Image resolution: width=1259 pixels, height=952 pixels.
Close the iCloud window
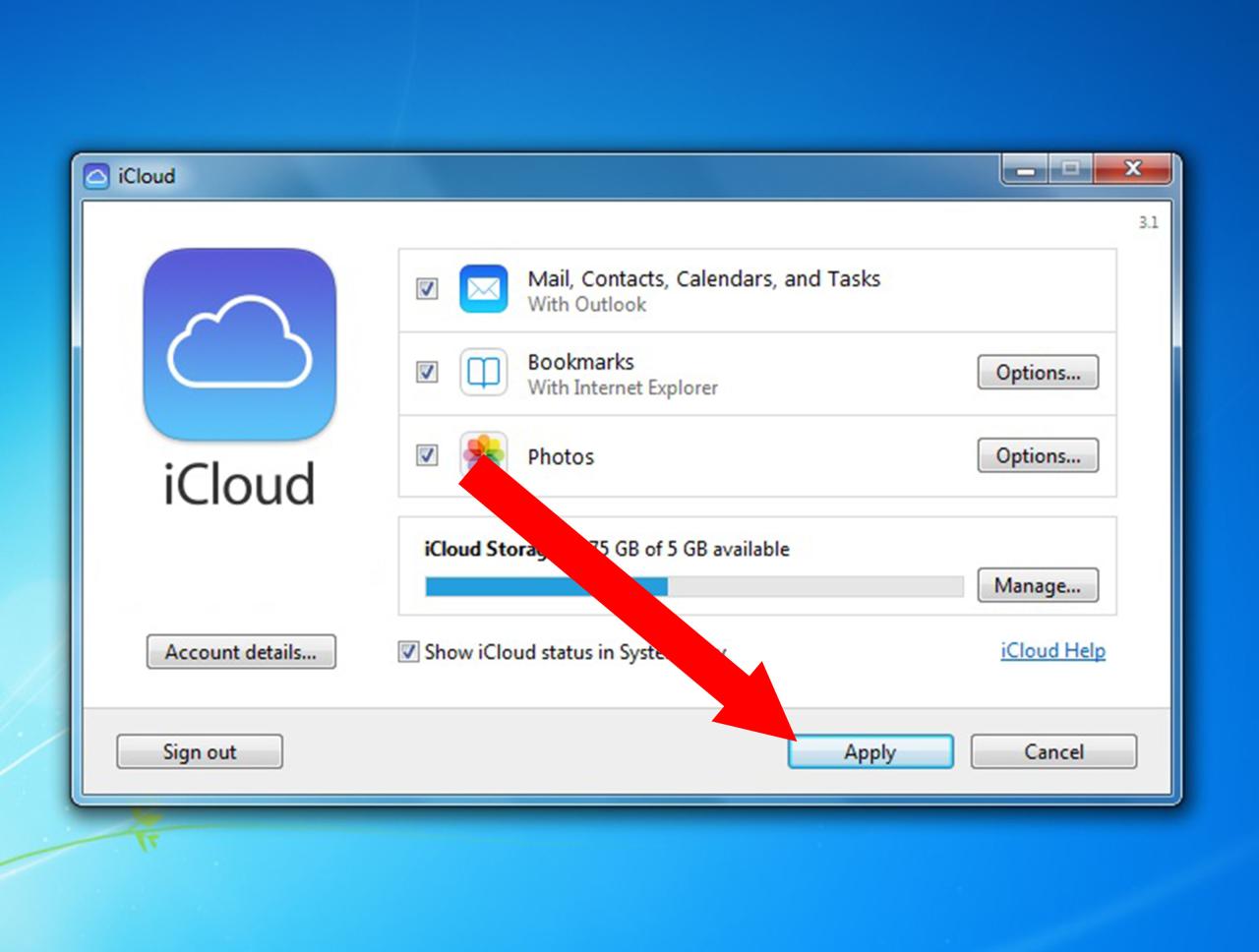tap(1132, 169)
